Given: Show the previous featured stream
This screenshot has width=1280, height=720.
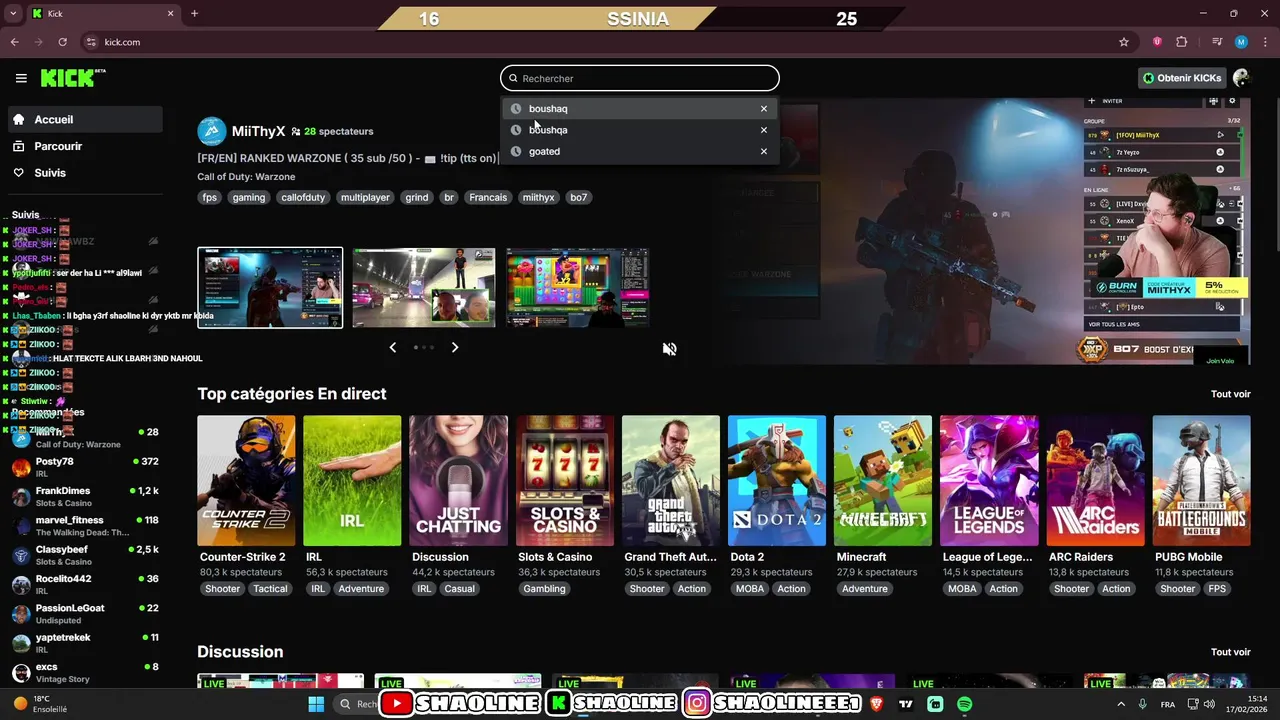Looking at the screenshot, I should 392,347.
